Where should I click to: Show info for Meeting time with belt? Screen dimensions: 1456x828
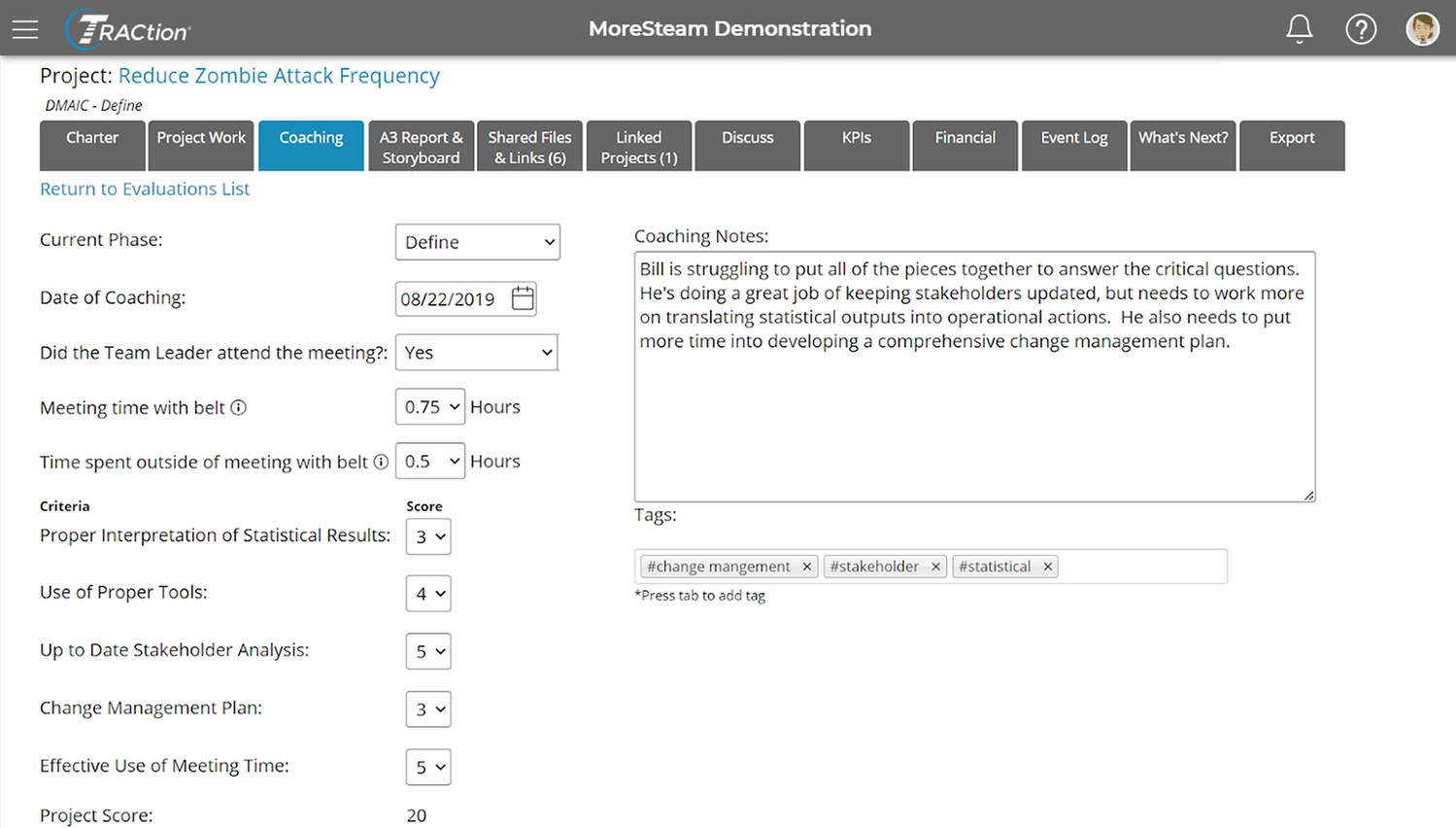click(x=238, y=407)
